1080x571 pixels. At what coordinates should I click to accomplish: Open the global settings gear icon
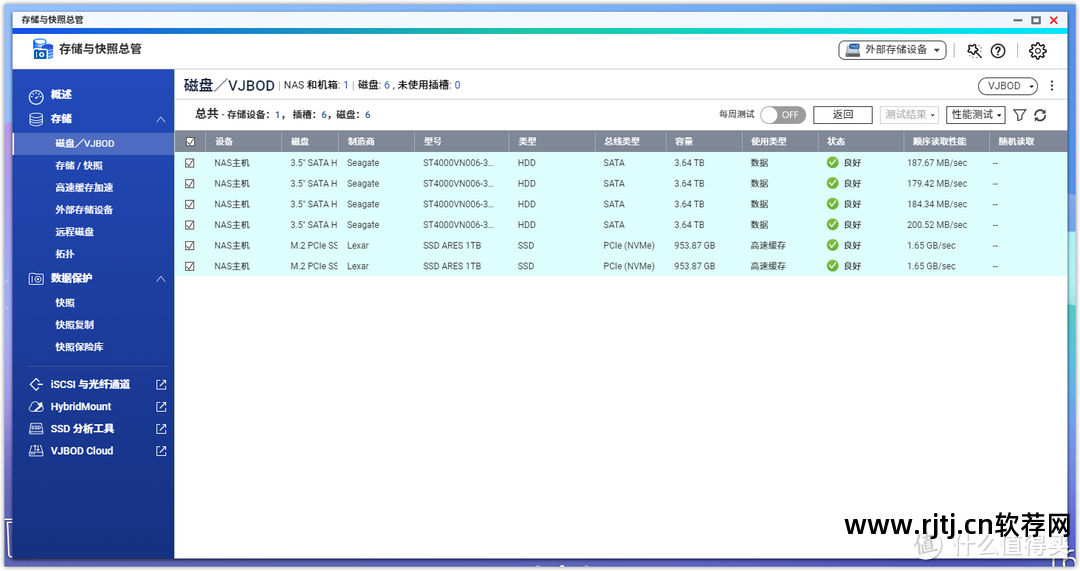[1037, 50]
